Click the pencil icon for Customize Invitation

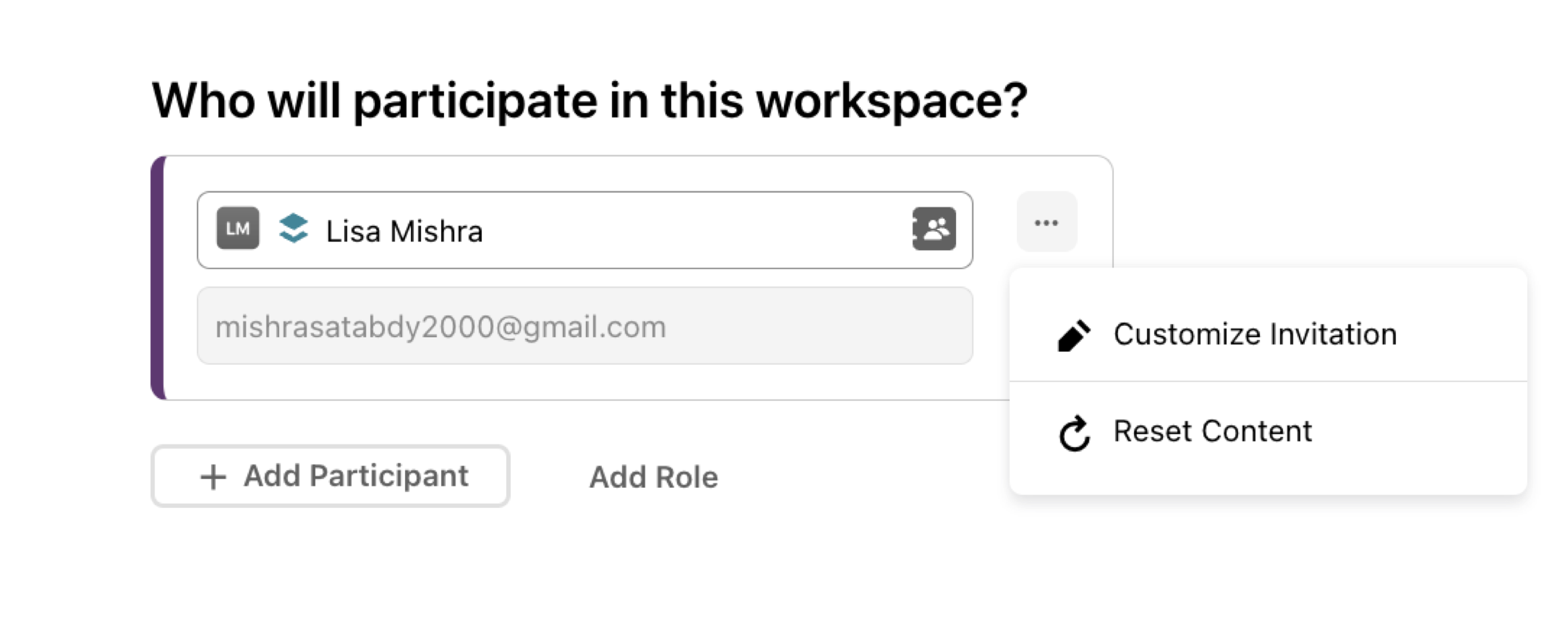point(1074,335)
